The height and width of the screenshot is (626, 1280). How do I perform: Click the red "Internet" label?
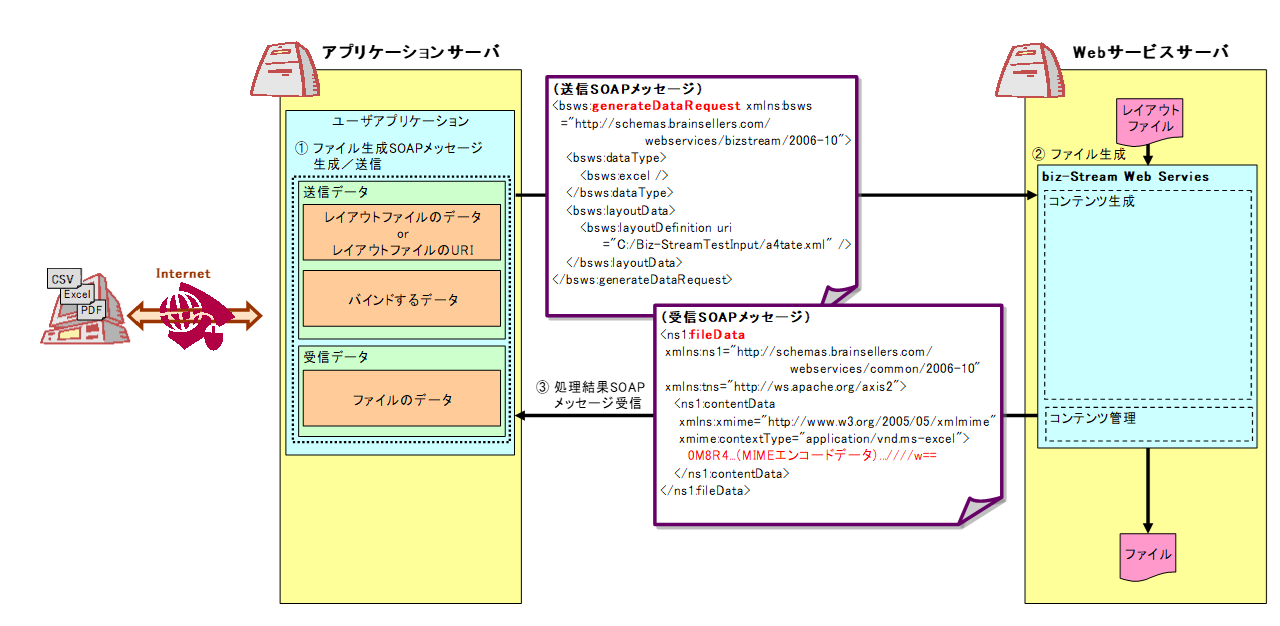point(183,274)
